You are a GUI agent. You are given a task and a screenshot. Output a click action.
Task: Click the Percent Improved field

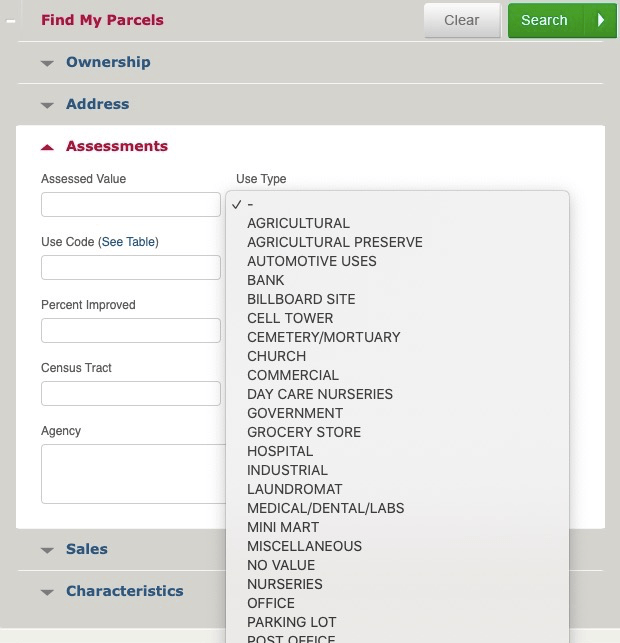pos(130,331)
